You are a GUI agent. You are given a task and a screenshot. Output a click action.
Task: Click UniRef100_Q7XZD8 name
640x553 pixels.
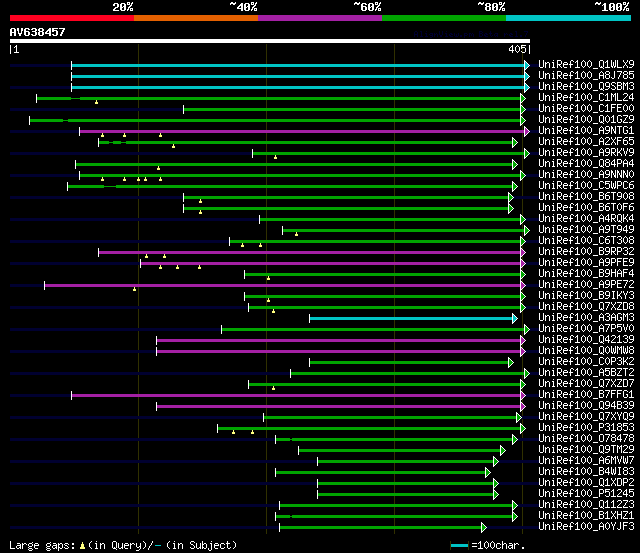point(586,307)
